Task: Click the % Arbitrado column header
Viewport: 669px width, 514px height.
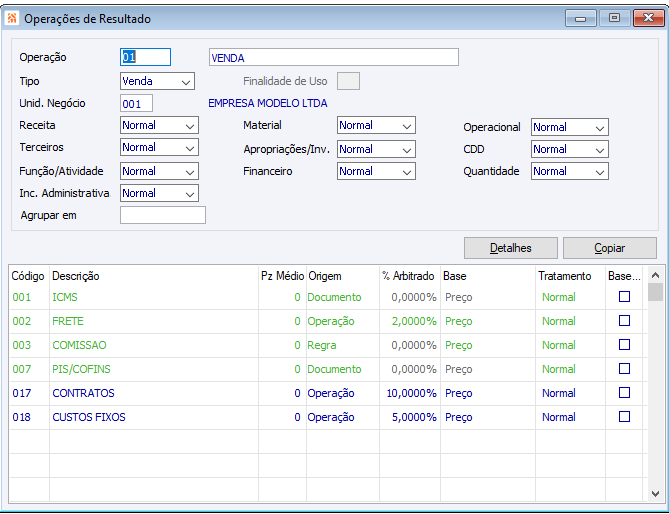Action: coord(408,276)
